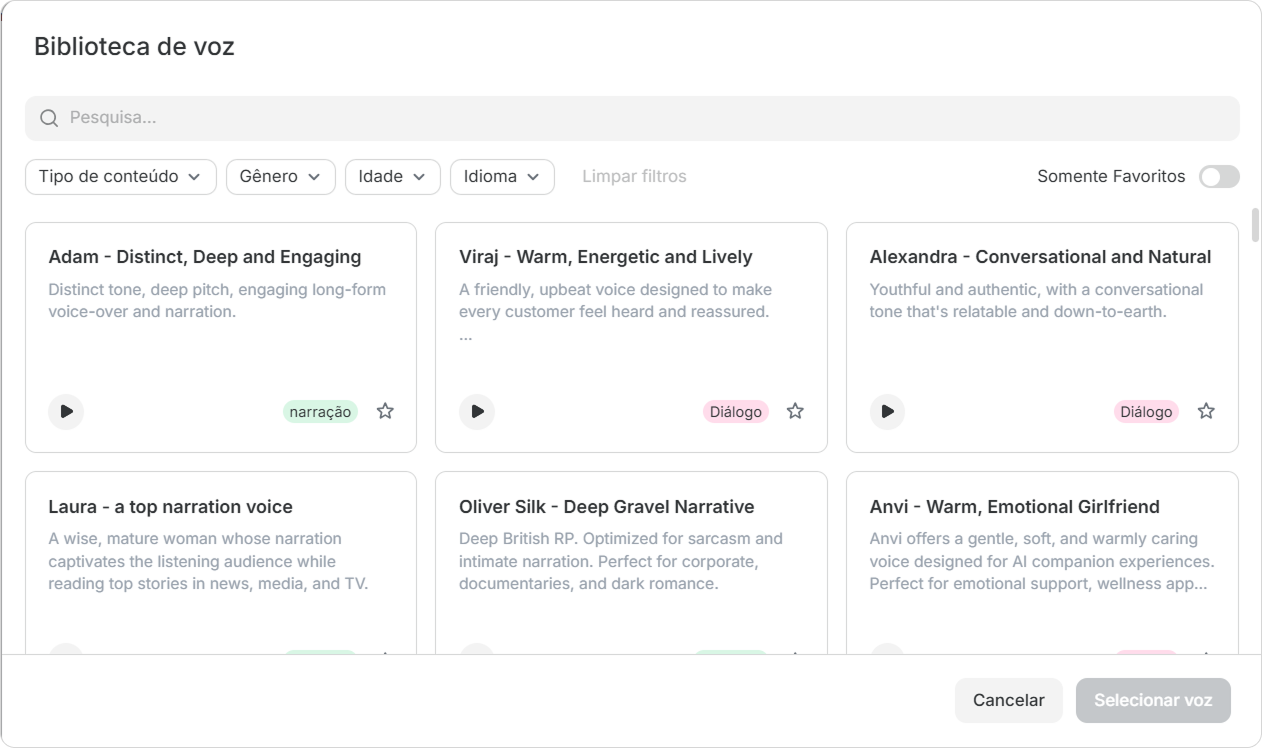The width and height of the screenshot is (1262, 748).
Task: Select the Laura narration voice card
Action: pyautogui.click(x=221, y=563)
